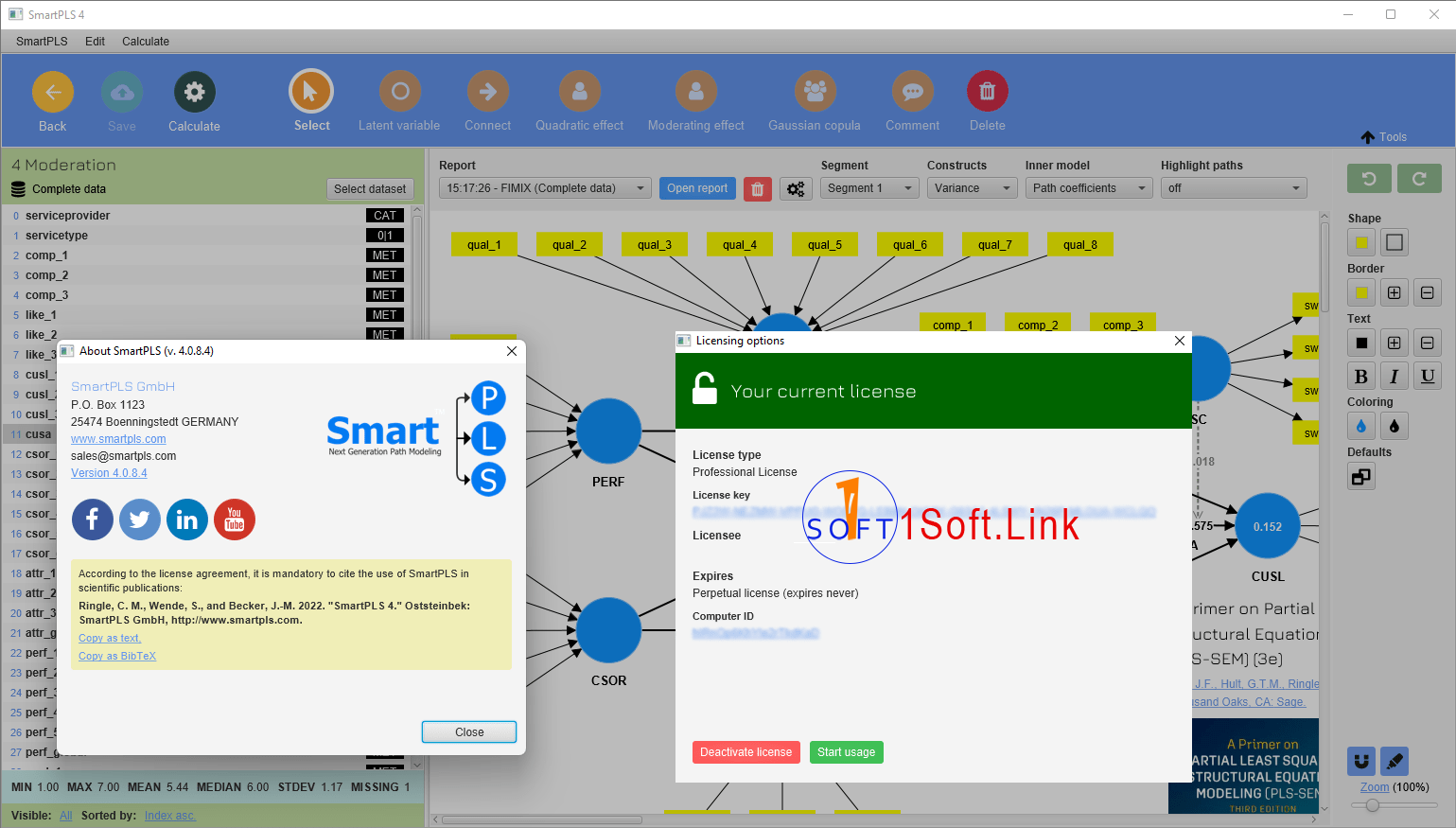Open SmartPLS Facebook page icon
The width and height of the screenshot is (1456, 828).
point(93,520)
